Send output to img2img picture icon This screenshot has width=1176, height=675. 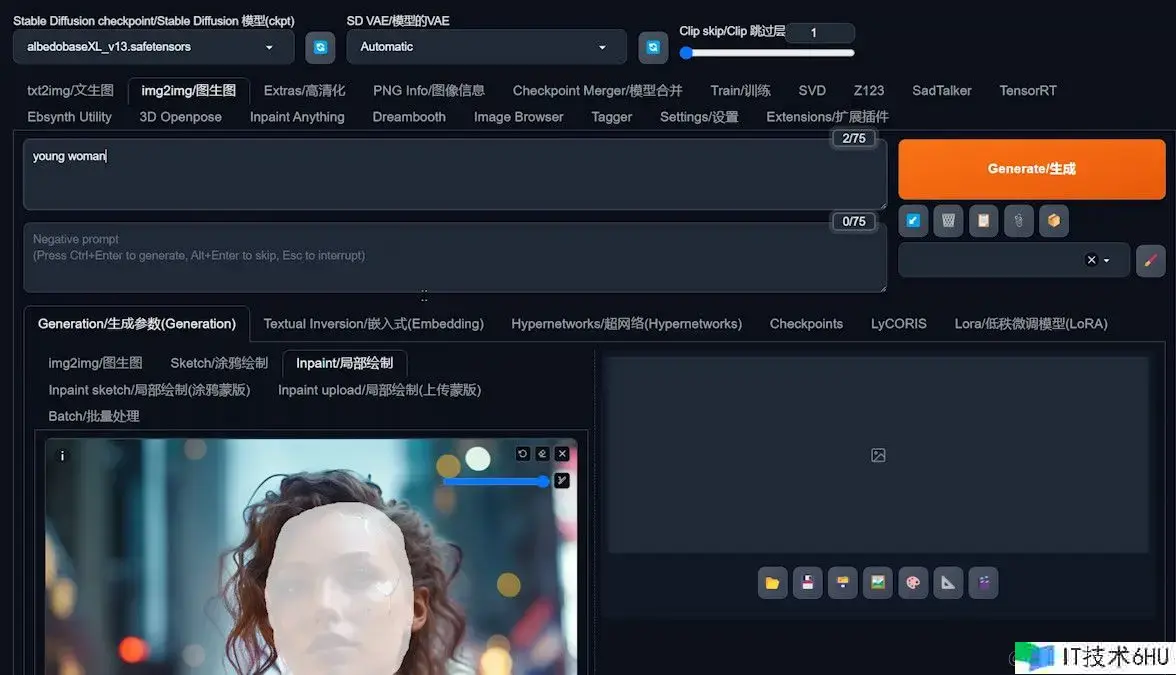[x=878, y=584]
